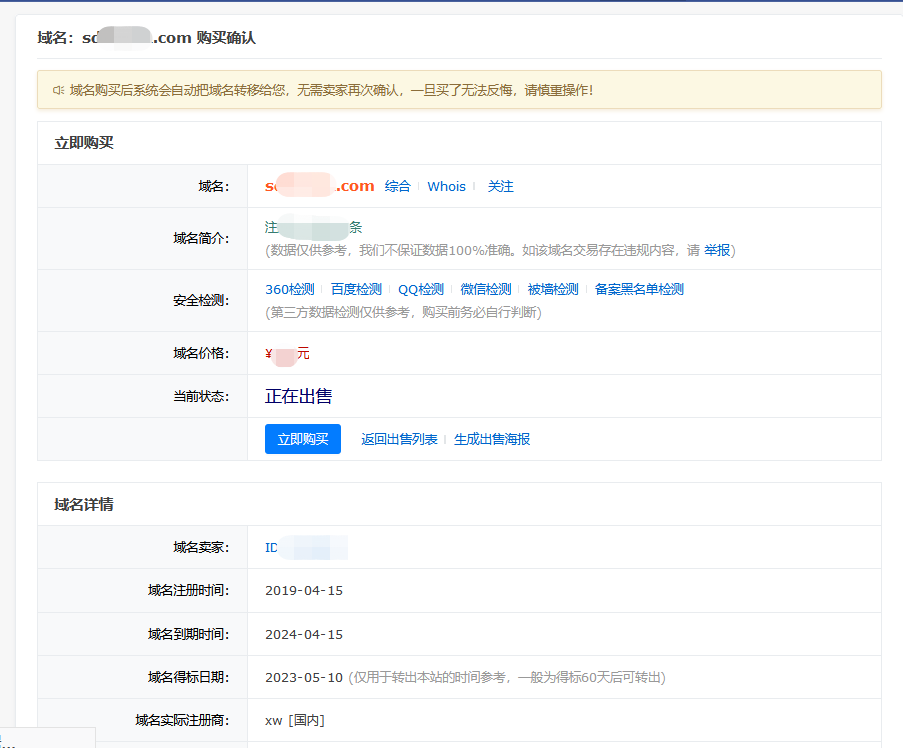Click the 举报 report link

click(x=717, y=250)
